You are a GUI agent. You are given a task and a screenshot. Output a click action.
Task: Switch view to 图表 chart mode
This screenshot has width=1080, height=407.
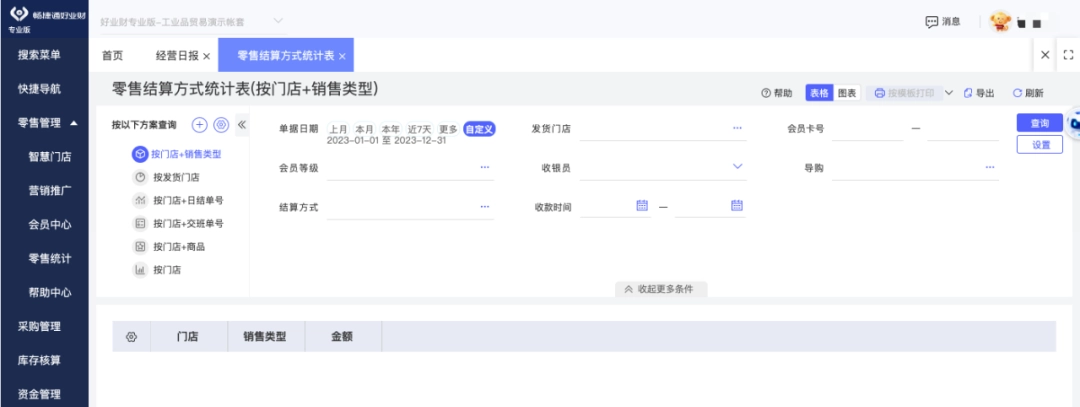(847, 93)
